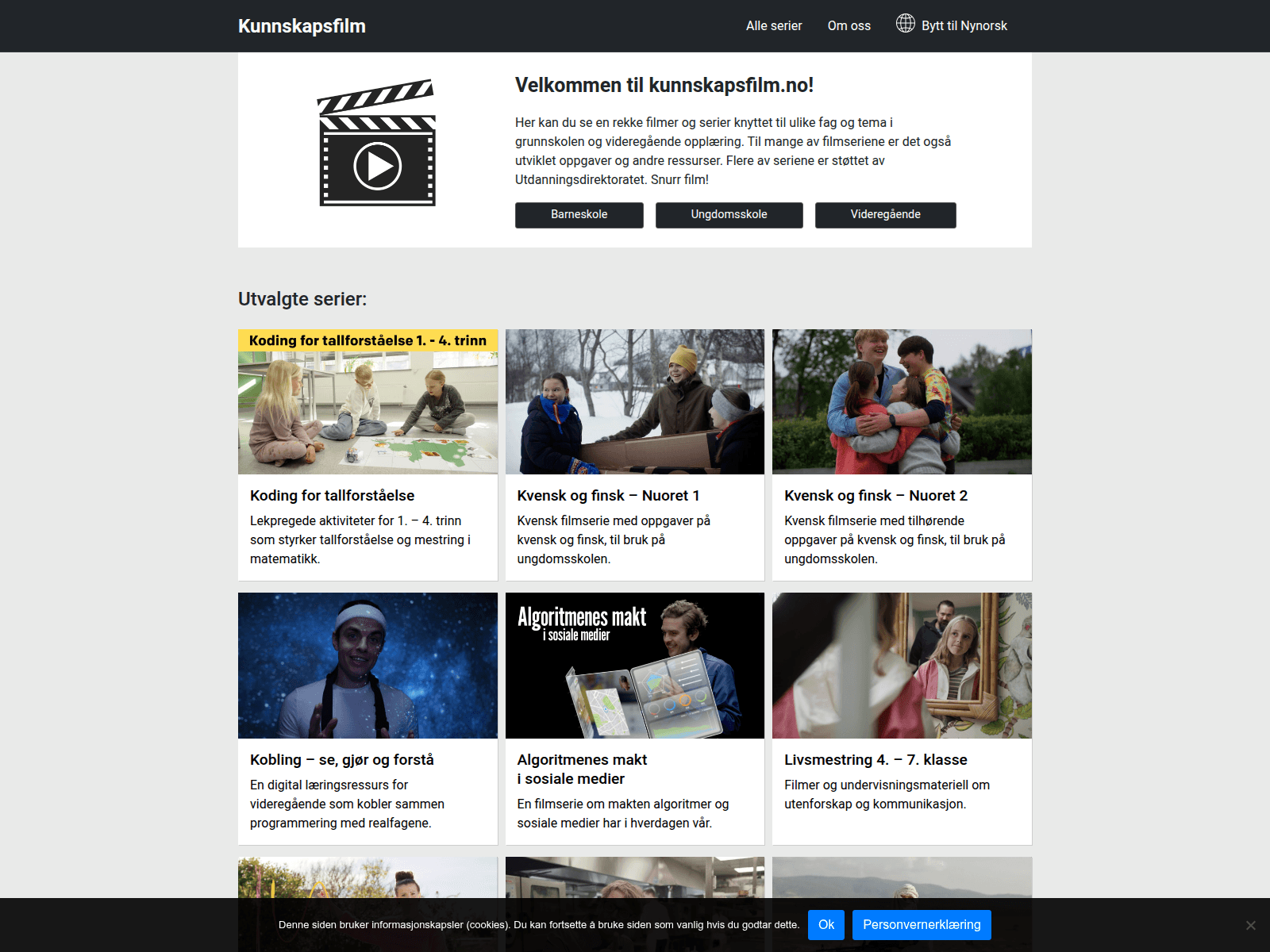1270x952 pixels.
Task: Open the Livsmestring series thumbnail image
Action: click(x=902, y=666)
